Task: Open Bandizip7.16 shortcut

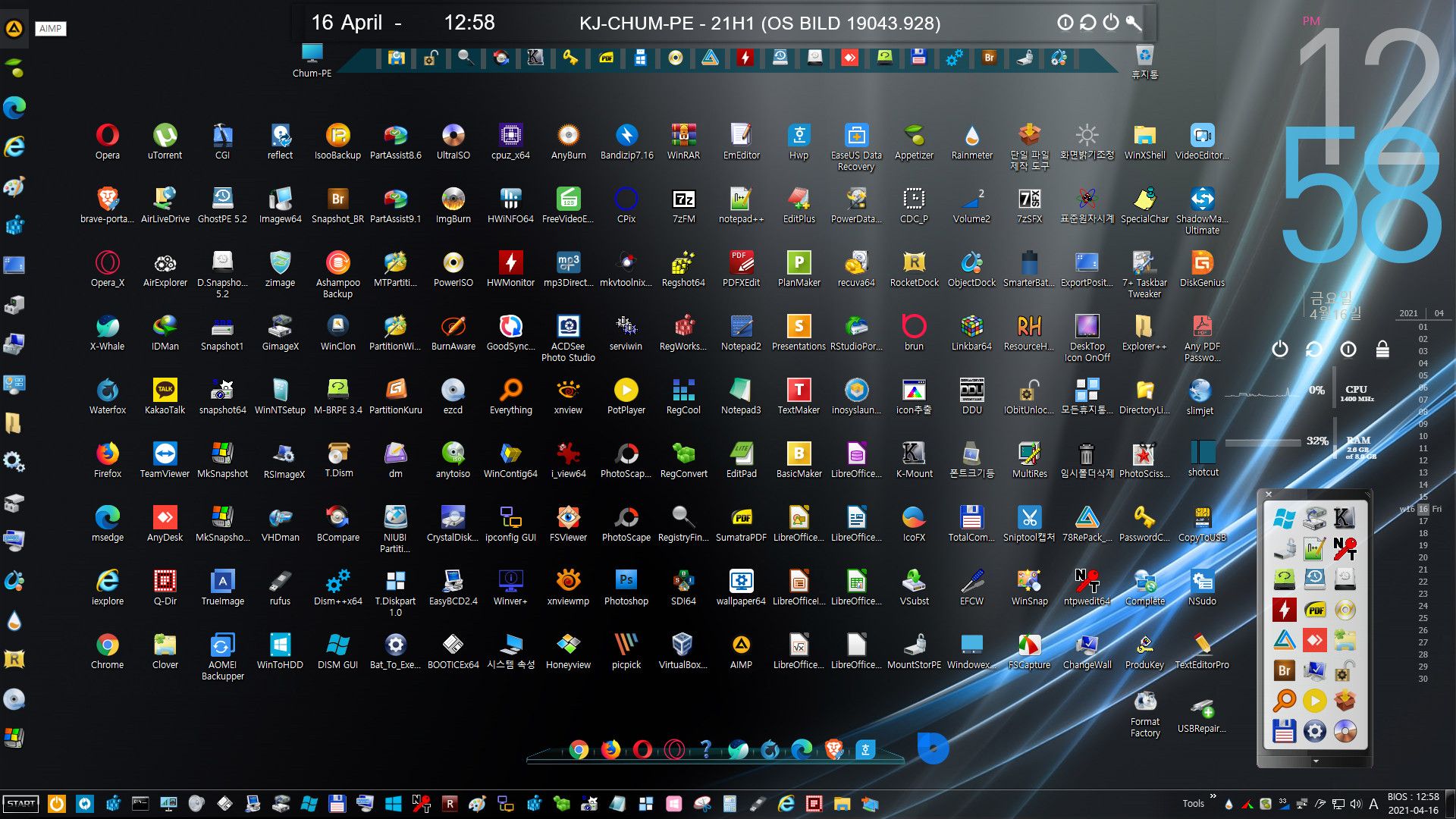Action: click(626, 141)
